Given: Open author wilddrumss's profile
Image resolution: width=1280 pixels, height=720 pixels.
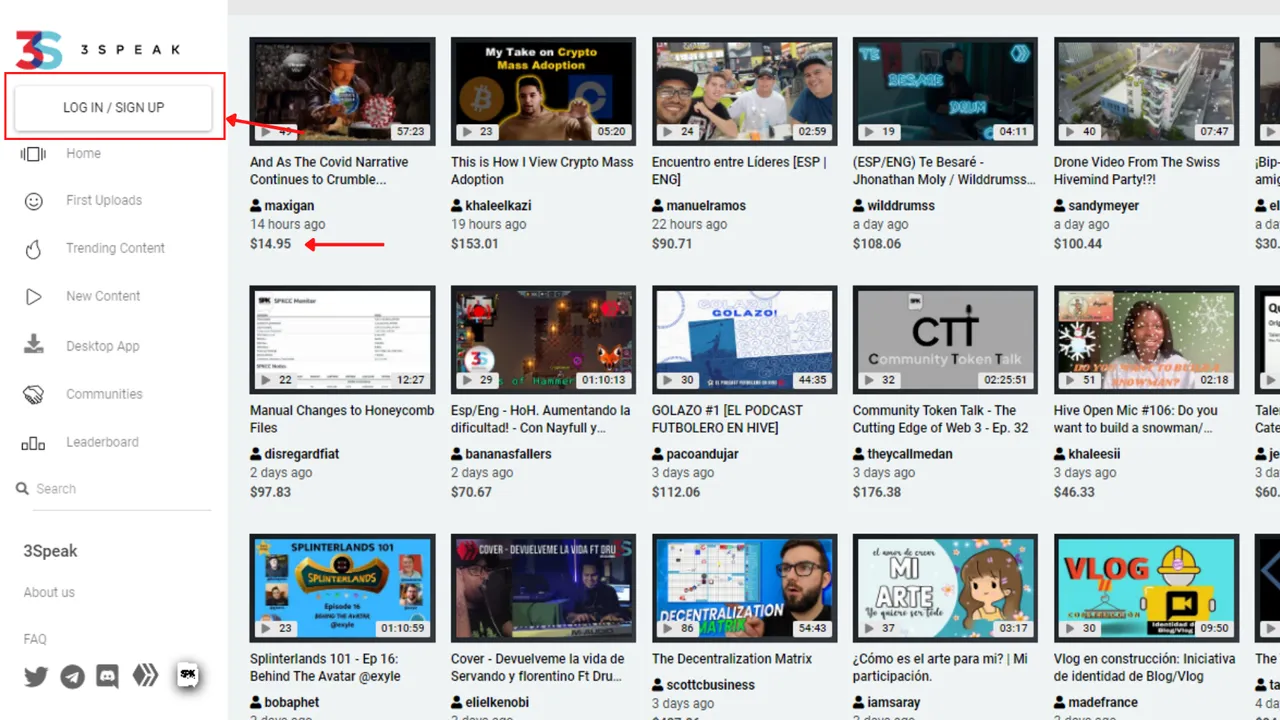Looking at the screenshot, I should pyautogui.click(x=901, y=205).
